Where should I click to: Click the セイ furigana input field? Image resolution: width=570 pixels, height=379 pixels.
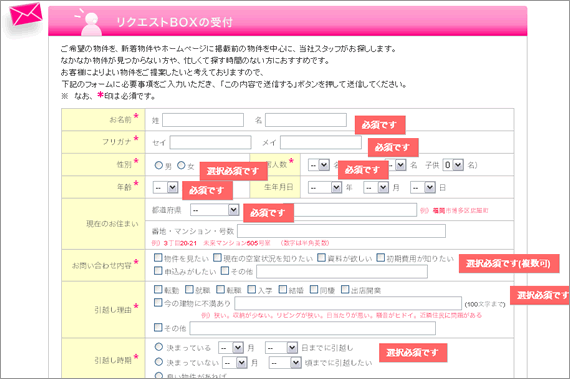pos(210,142)
